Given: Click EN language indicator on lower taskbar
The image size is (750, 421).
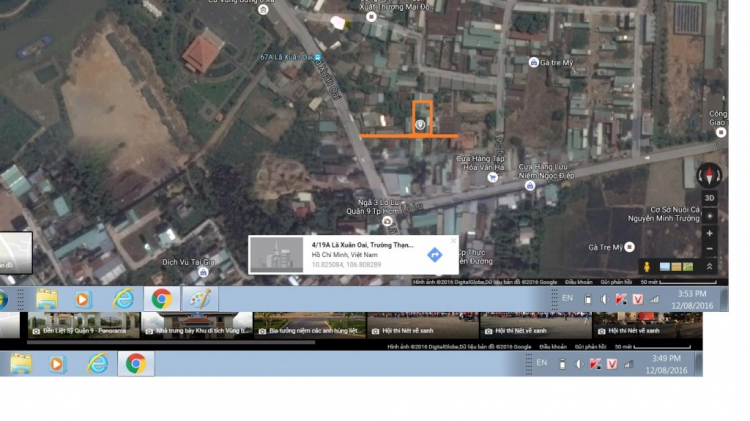Looking at the screenshot, I should point(541,363).
